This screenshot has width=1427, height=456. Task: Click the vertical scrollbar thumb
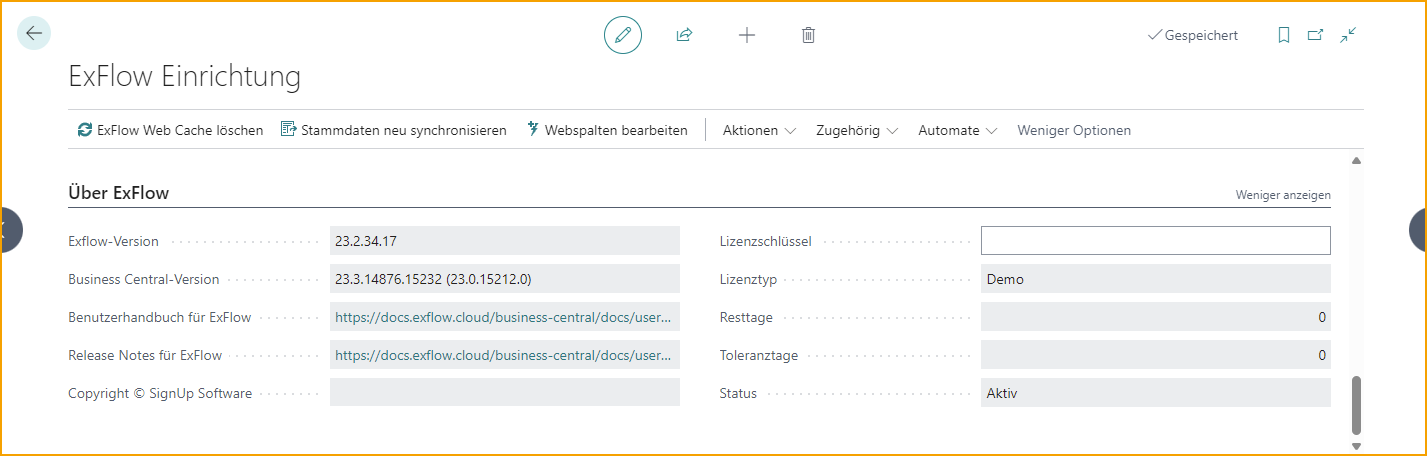click(x=1357, y=405)
